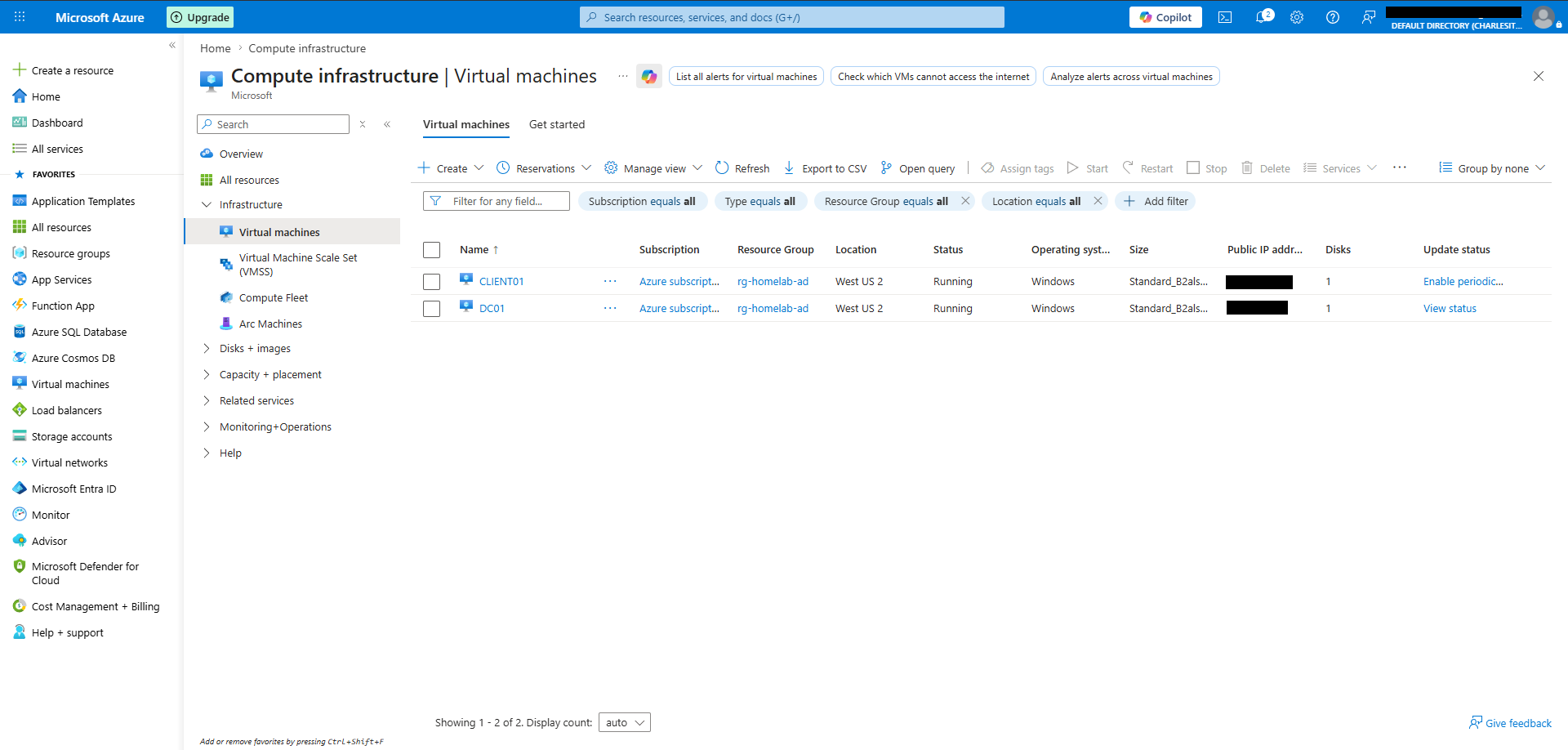1568x750 pixels.
Task: Click Enable periodic link for CLIENT01
Action: tap(1463, 282)
